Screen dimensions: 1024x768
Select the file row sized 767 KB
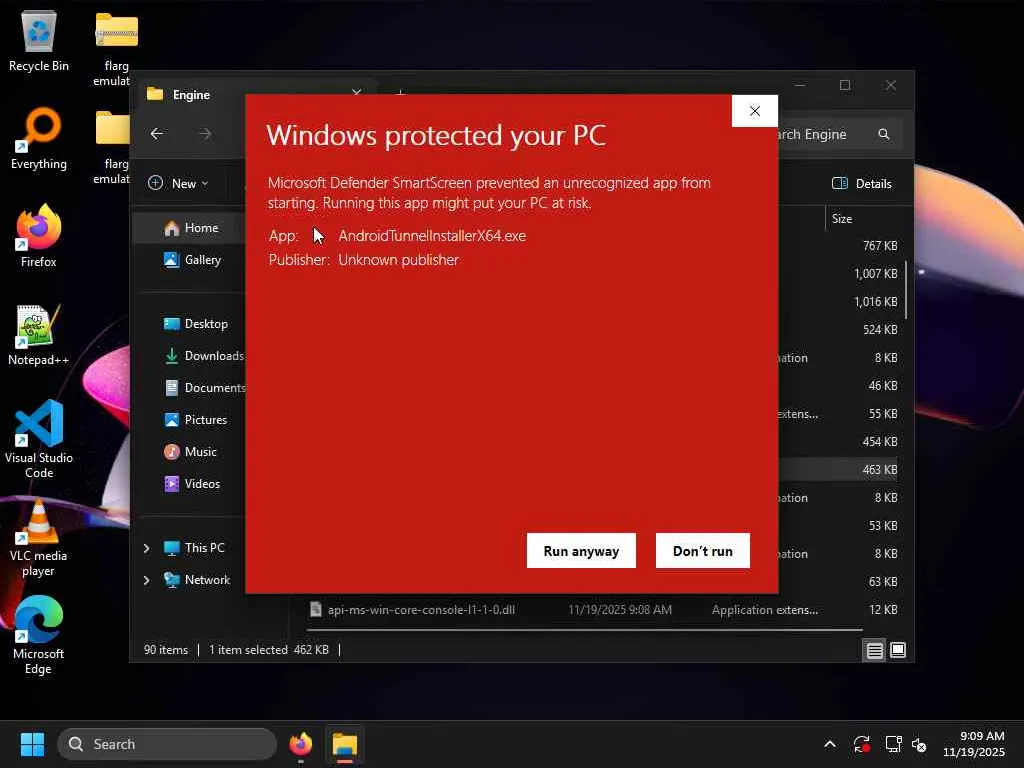[839, 246]
